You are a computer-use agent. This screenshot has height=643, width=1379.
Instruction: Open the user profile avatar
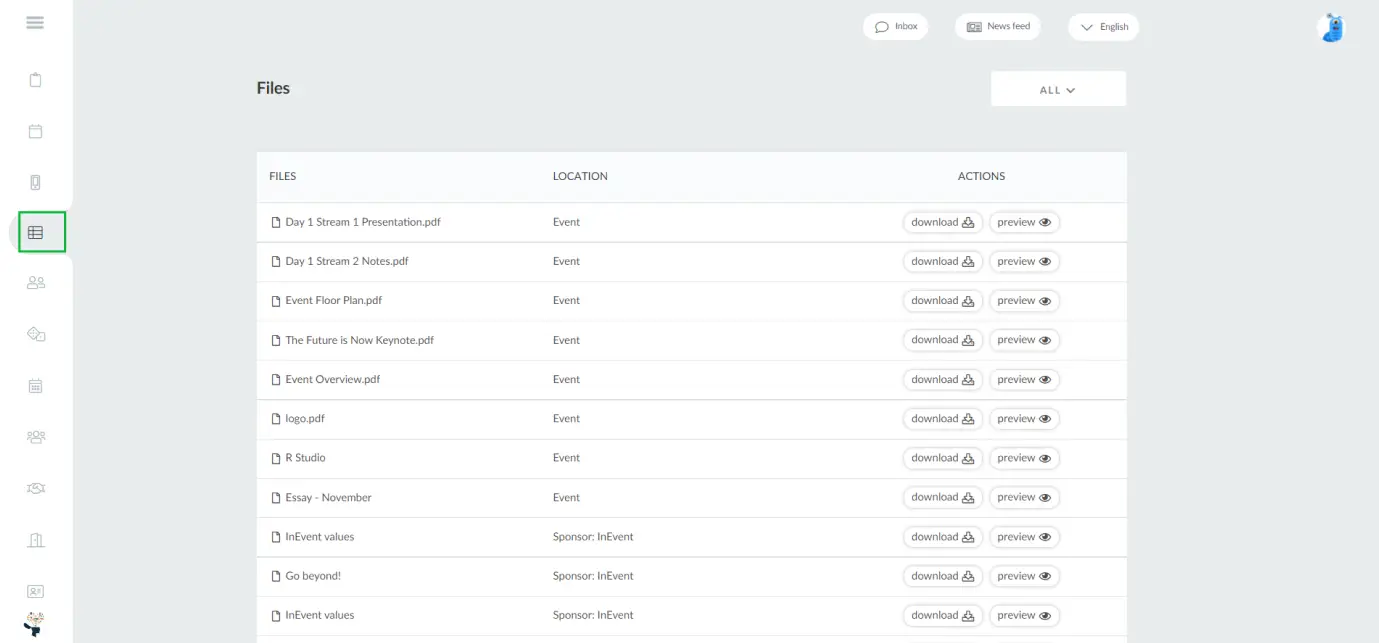pos(1331,27)
